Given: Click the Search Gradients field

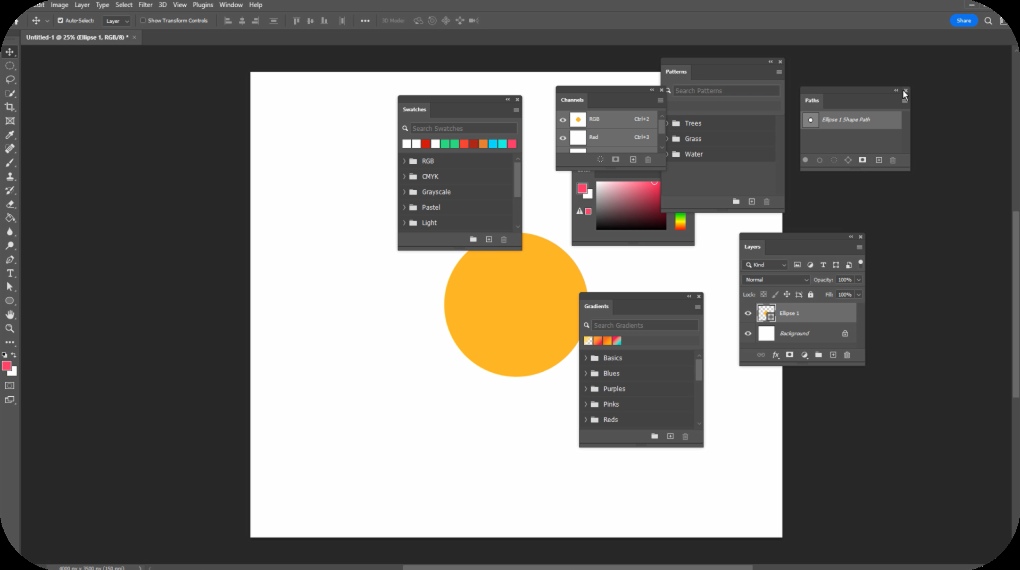Looking at the screenshot, I should pos(644,326).
